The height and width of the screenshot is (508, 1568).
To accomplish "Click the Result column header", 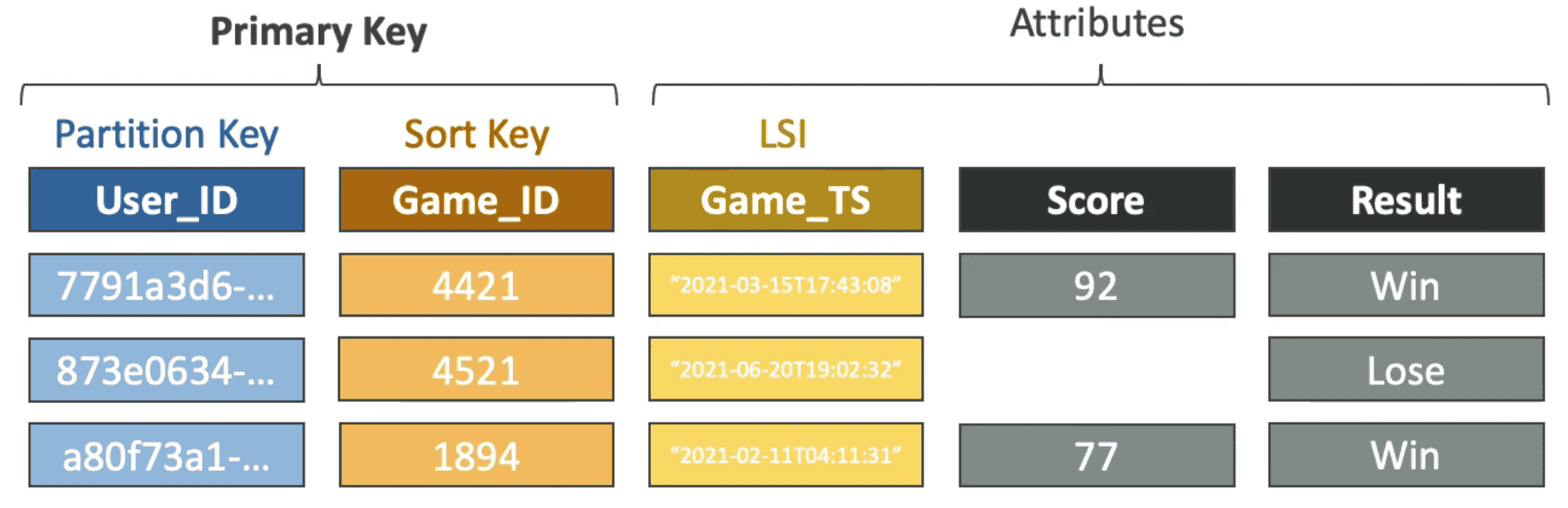I will [1406, 200].
